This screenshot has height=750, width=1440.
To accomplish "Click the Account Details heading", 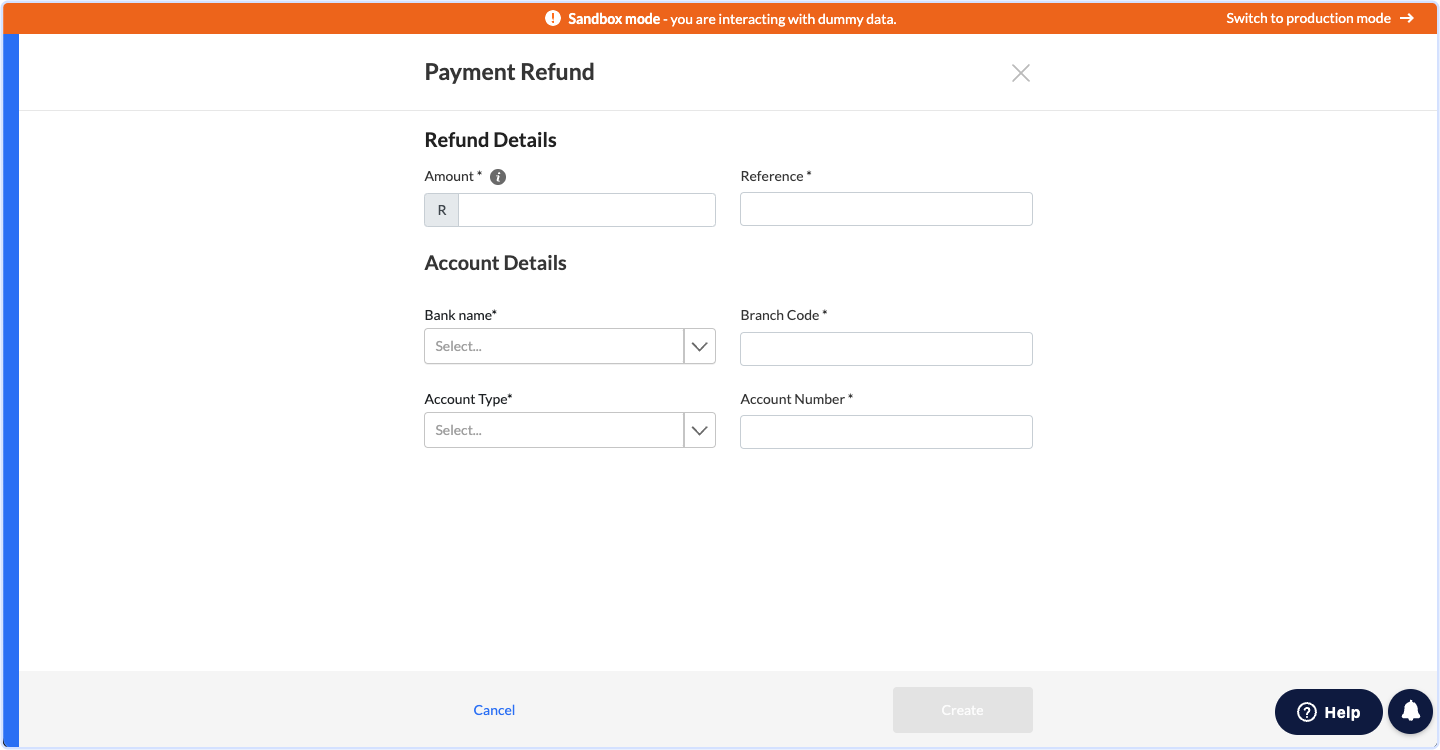I will [x=495, y=263].
